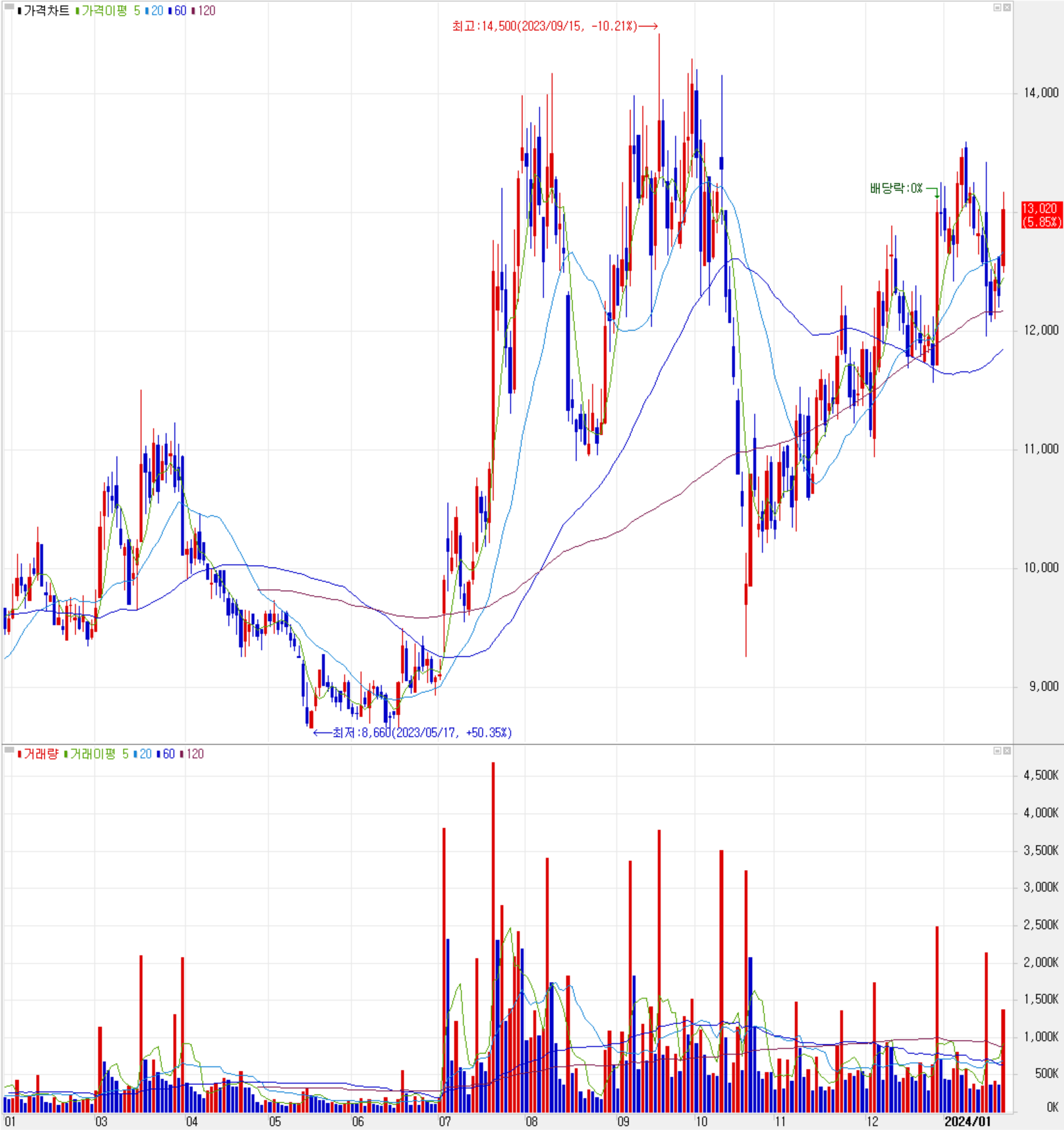Click the 05 month date axis label

tap(275, 1122)
